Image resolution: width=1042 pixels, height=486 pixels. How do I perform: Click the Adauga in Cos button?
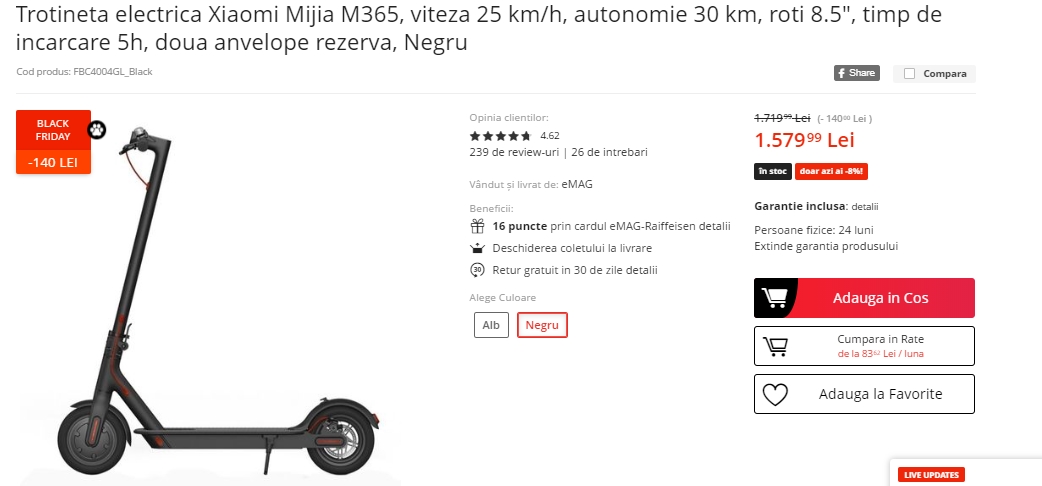pyautogui.click(x=865, y=298)
